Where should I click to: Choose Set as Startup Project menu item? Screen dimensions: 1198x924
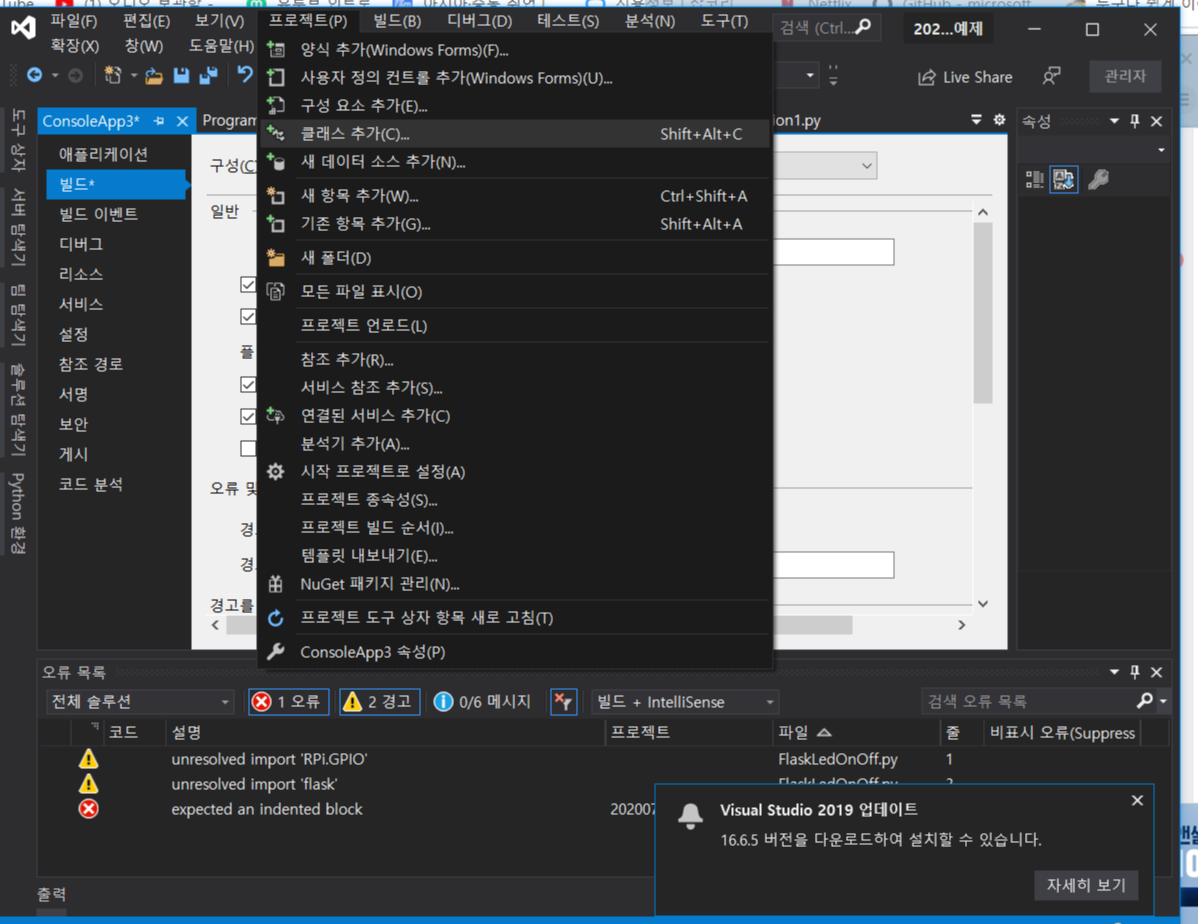(x=516, y=472)
